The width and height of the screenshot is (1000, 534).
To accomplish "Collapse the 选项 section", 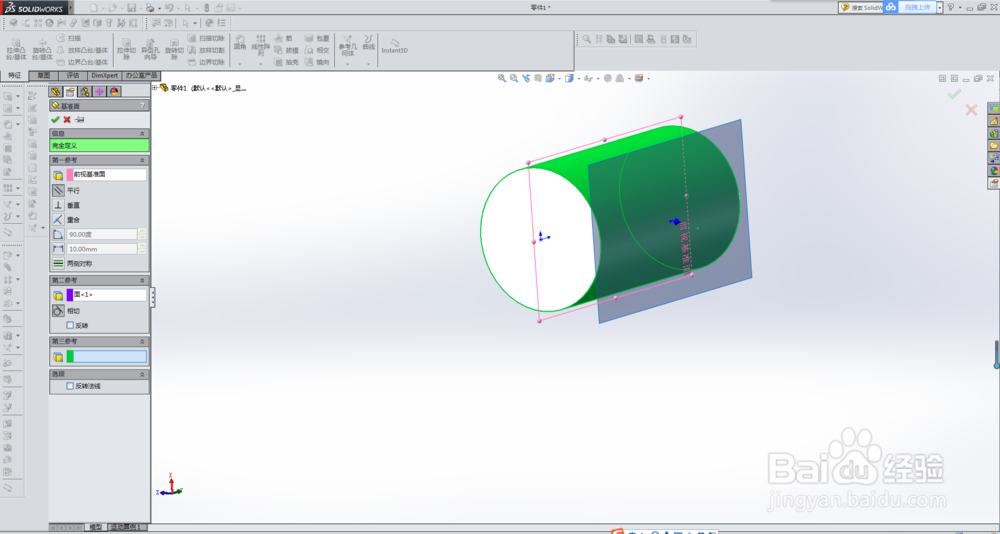I will 142,374.
